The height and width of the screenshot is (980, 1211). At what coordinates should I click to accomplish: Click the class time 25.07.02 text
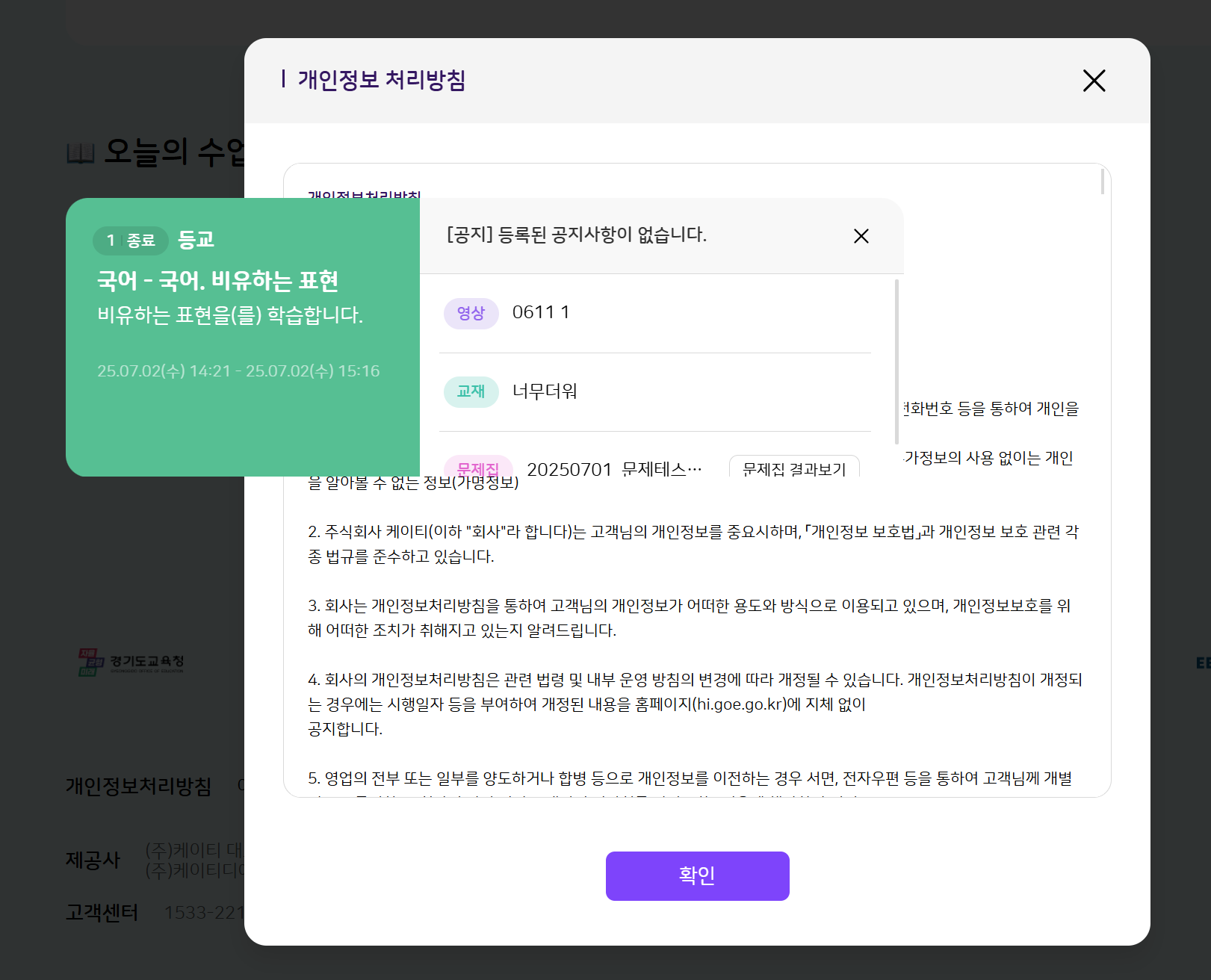click(238, 371)
